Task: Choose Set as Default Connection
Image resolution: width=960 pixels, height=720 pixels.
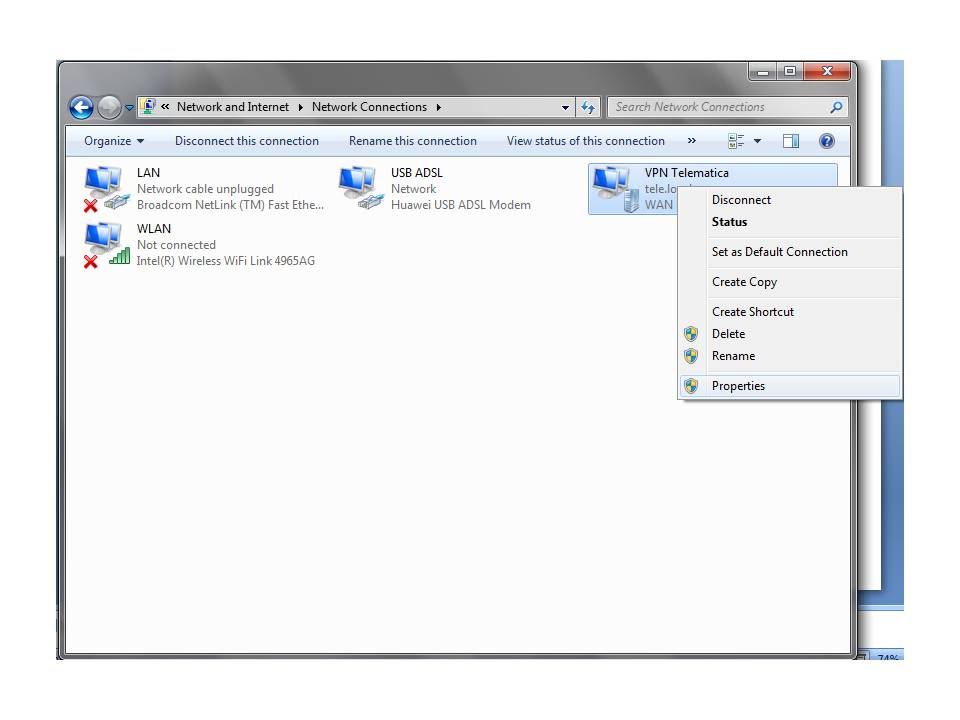Action: [x=779, y=252]
